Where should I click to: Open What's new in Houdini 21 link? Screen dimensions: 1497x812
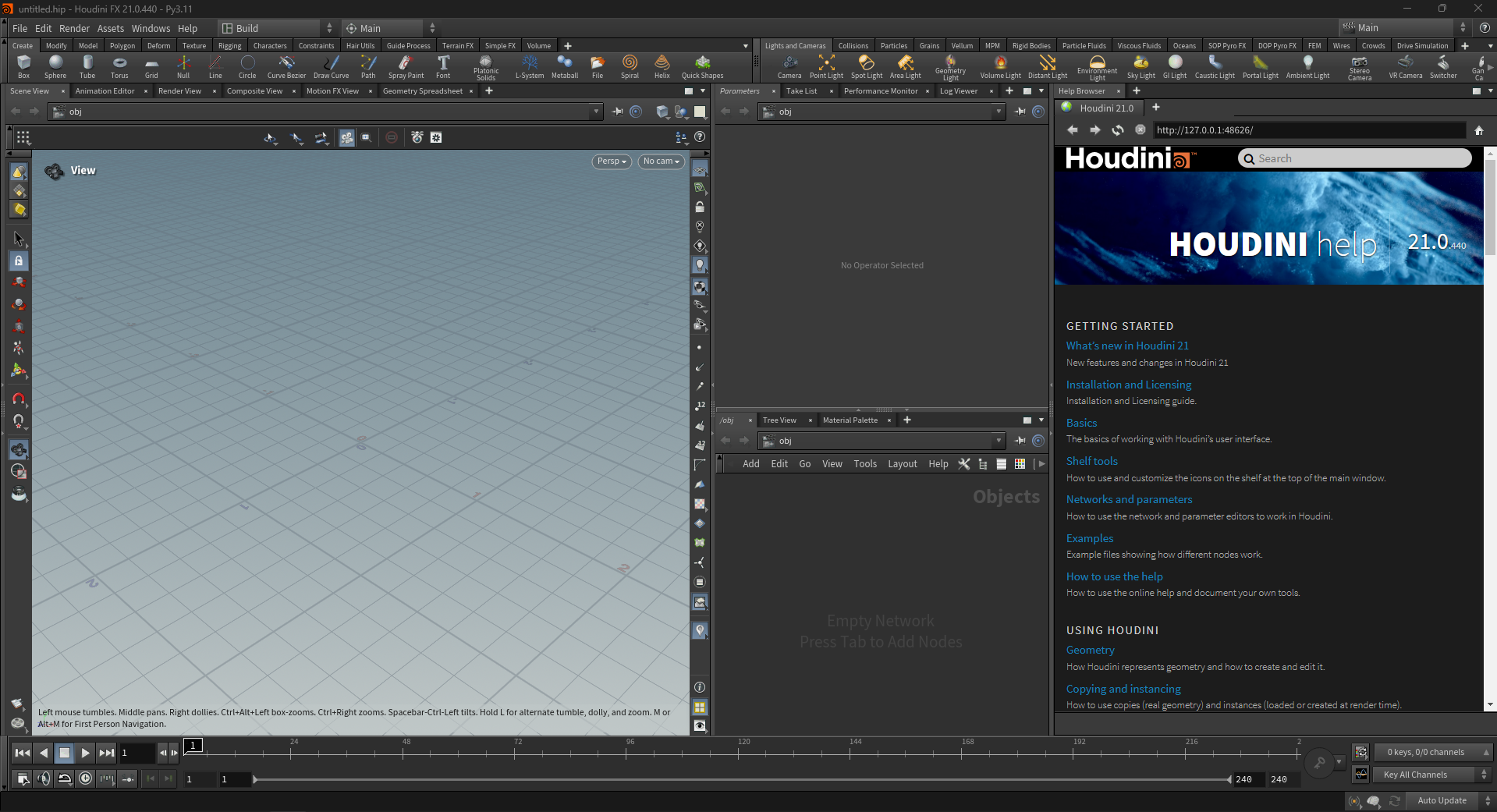coord(1127,346)
